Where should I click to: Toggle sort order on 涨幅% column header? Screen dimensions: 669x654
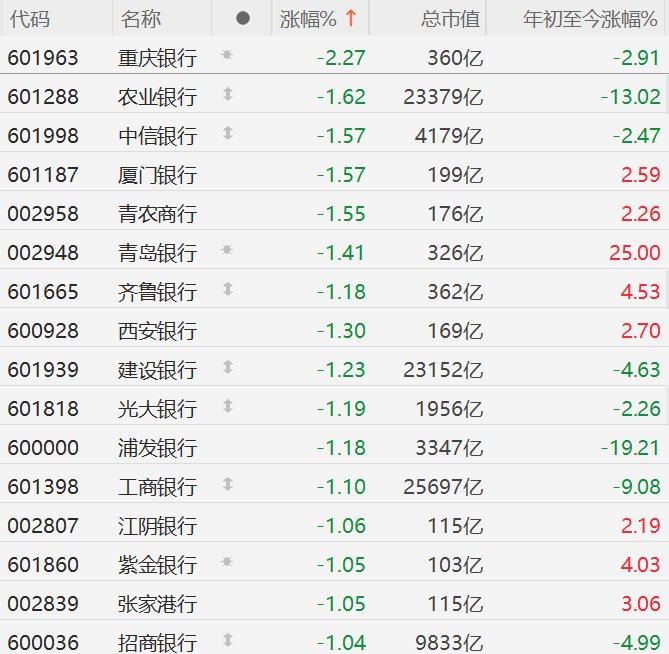coord(318,19)
